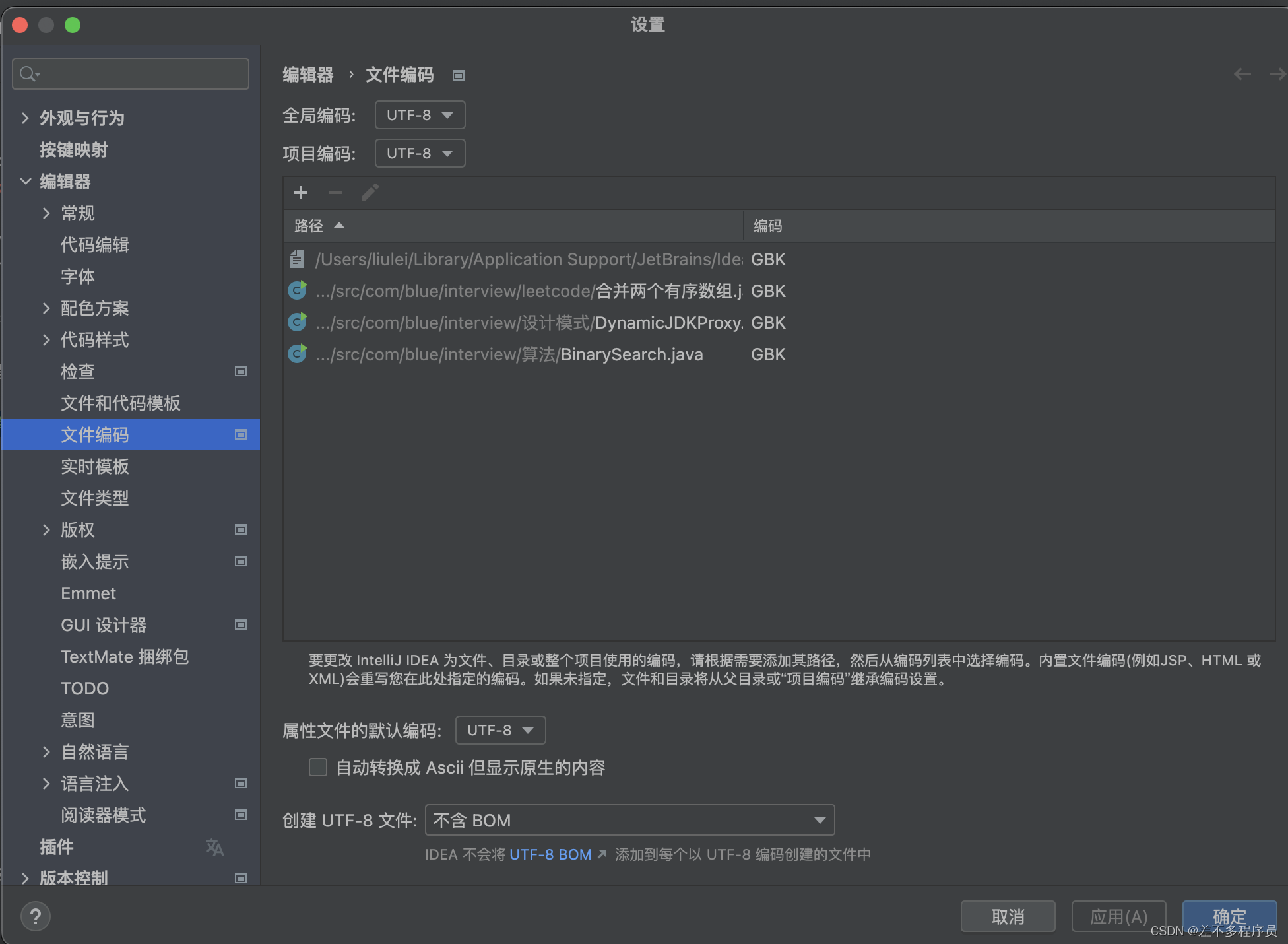Click the project icon on 检查 row
The image size is (1288, 944).
(x=241, y=372)
